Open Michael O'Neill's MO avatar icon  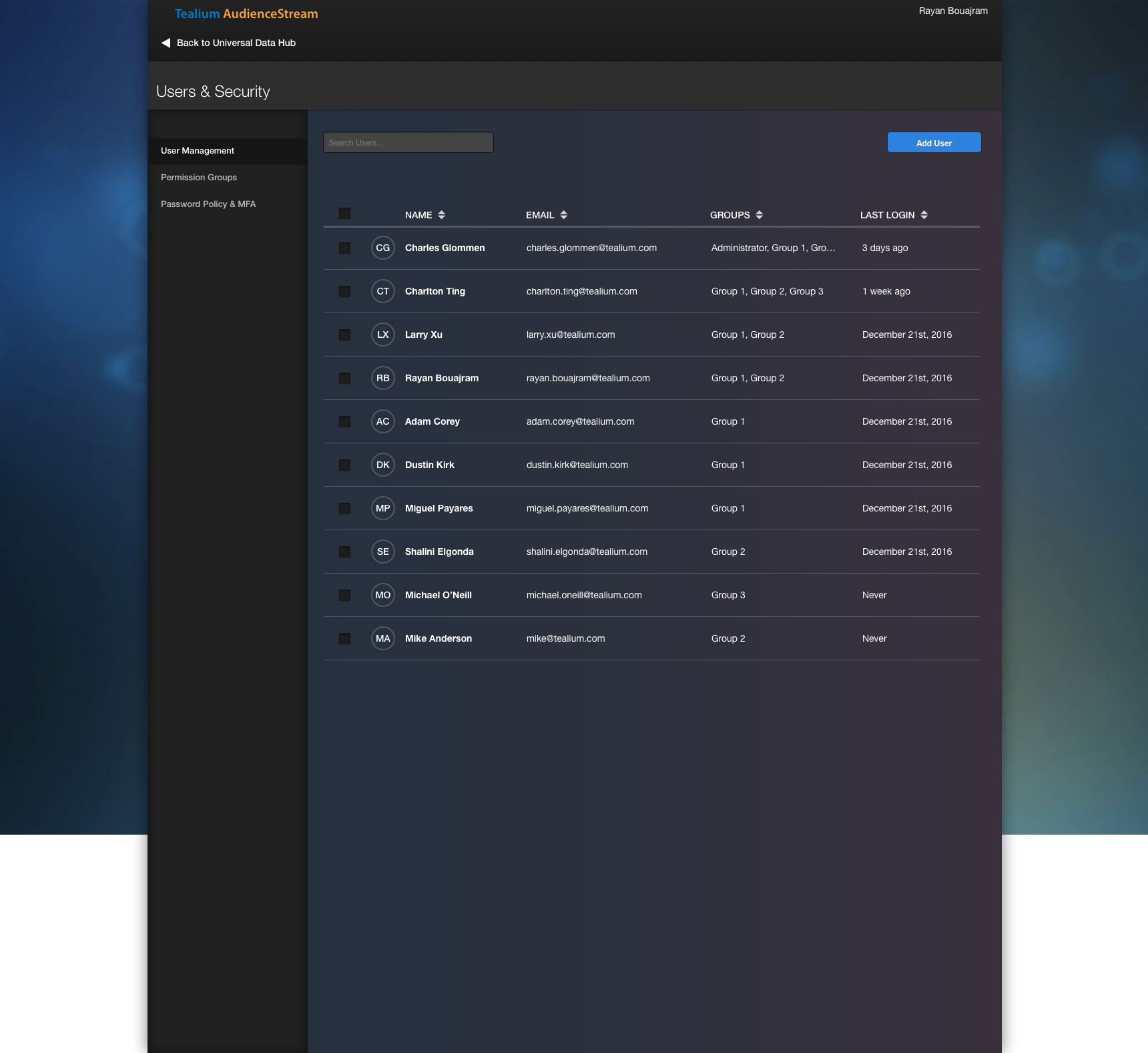383,595
